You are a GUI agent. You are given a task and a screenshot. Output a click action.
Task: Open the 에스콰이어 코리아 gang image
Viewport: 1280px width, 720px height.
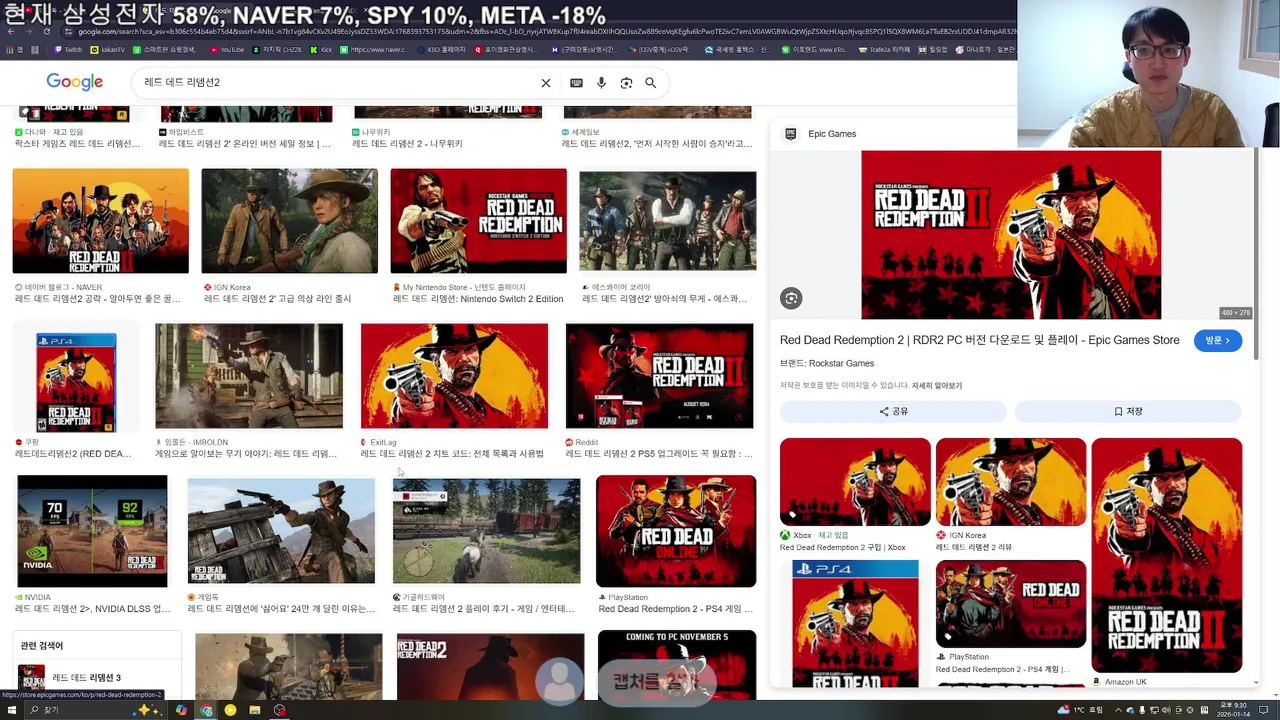668,221
